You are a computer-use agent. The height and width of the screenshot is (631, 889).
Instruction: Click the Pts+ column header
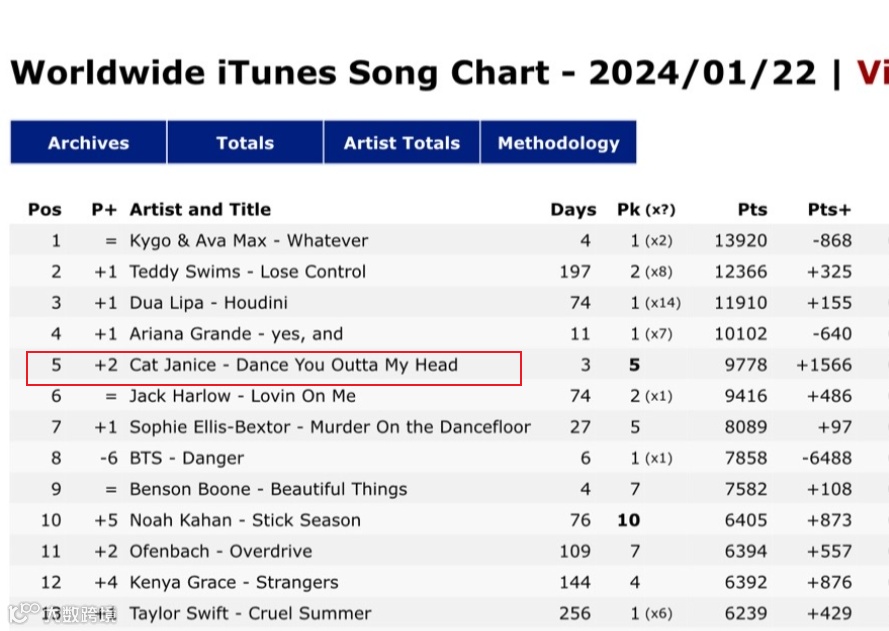(x=829, y=210)
